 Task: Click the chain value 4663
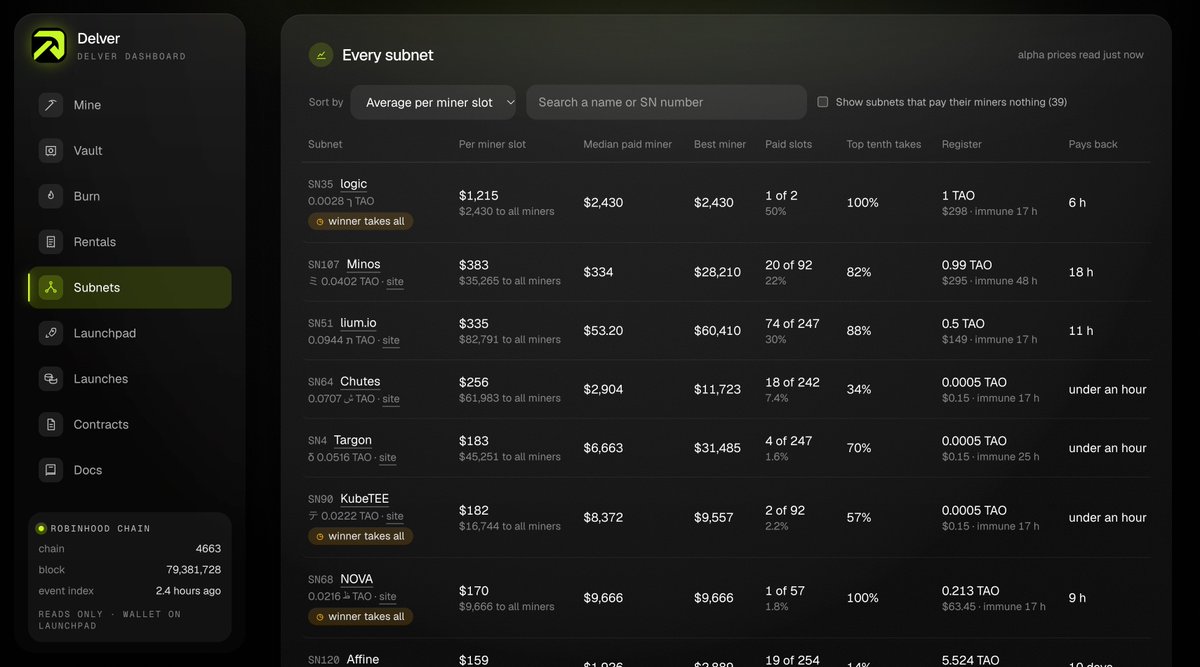pos(208,549)
